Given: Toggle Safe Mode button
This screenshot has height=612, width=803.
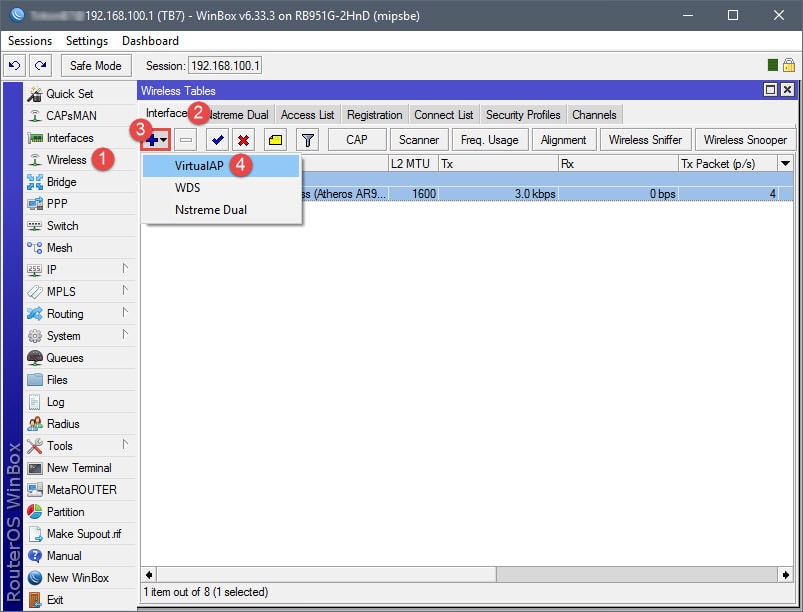Looking at the screenshot, I should coord(96,66).
